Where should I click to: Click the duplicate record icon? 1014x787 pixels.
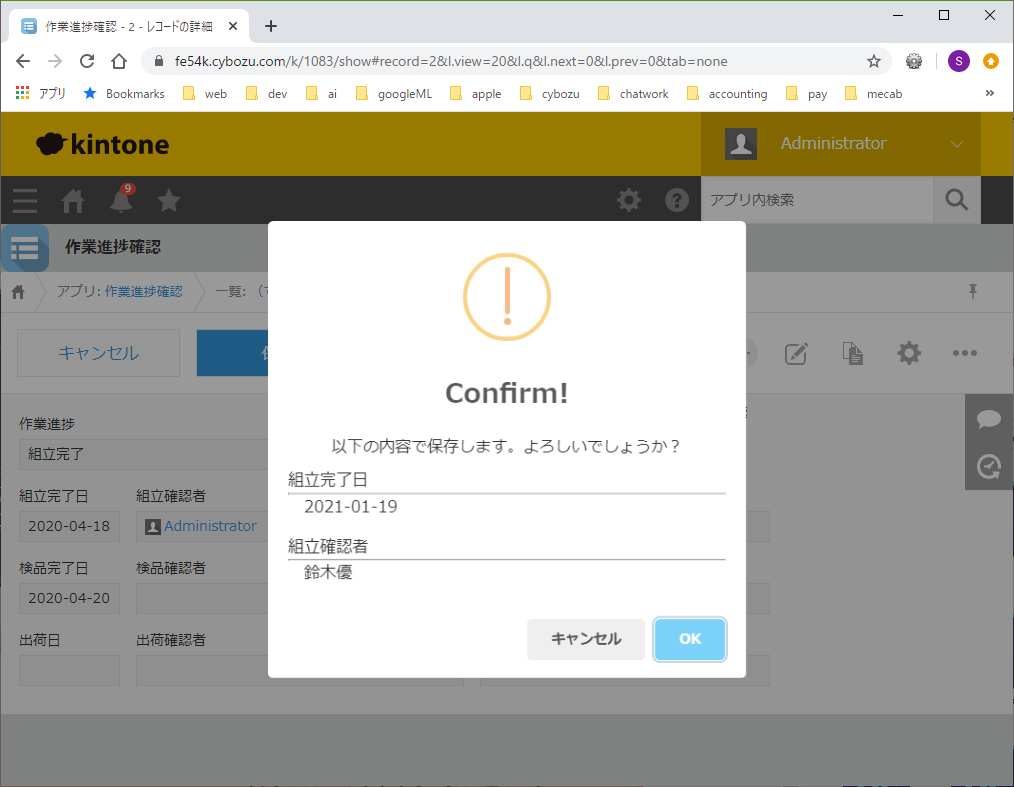click(x=852, y=353)
